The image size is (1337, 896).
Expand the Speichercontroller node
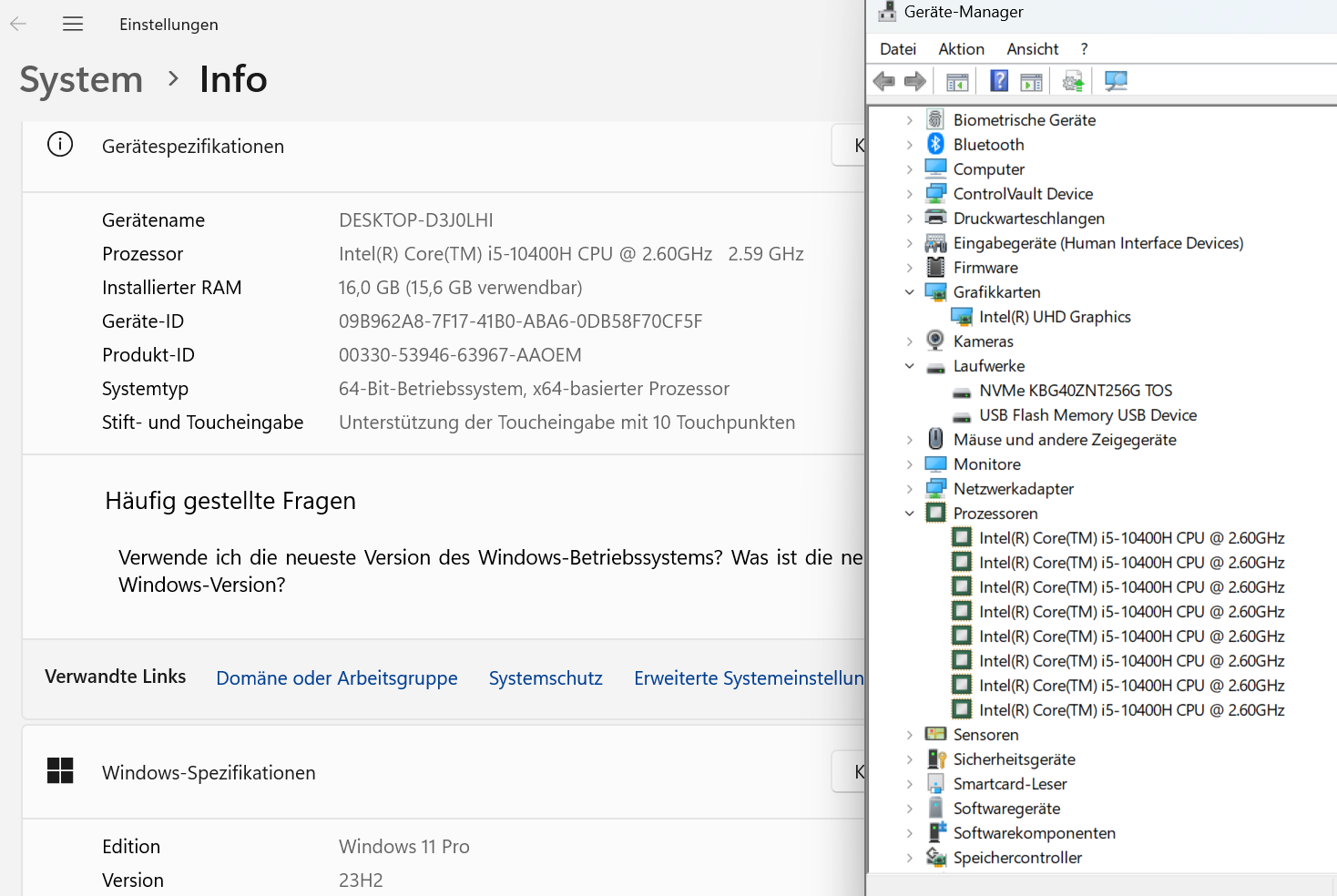909,858
